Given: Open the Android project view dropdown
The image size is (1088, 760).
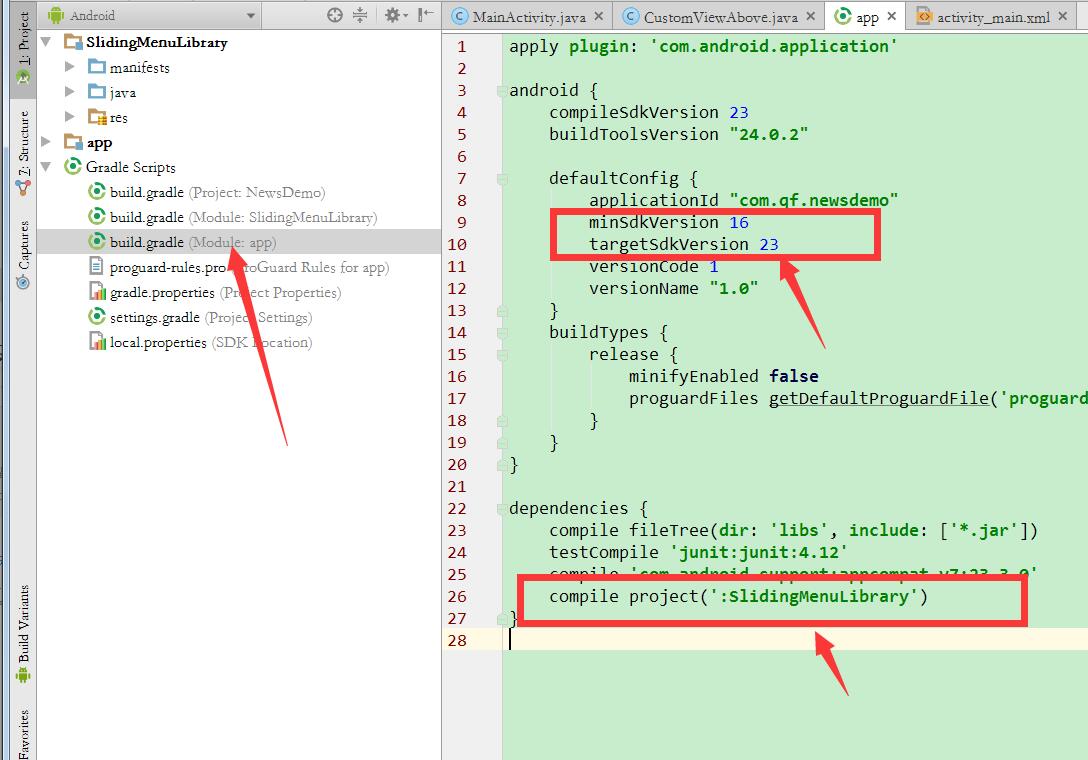Looking at the screenshot, I should point(151,15).
